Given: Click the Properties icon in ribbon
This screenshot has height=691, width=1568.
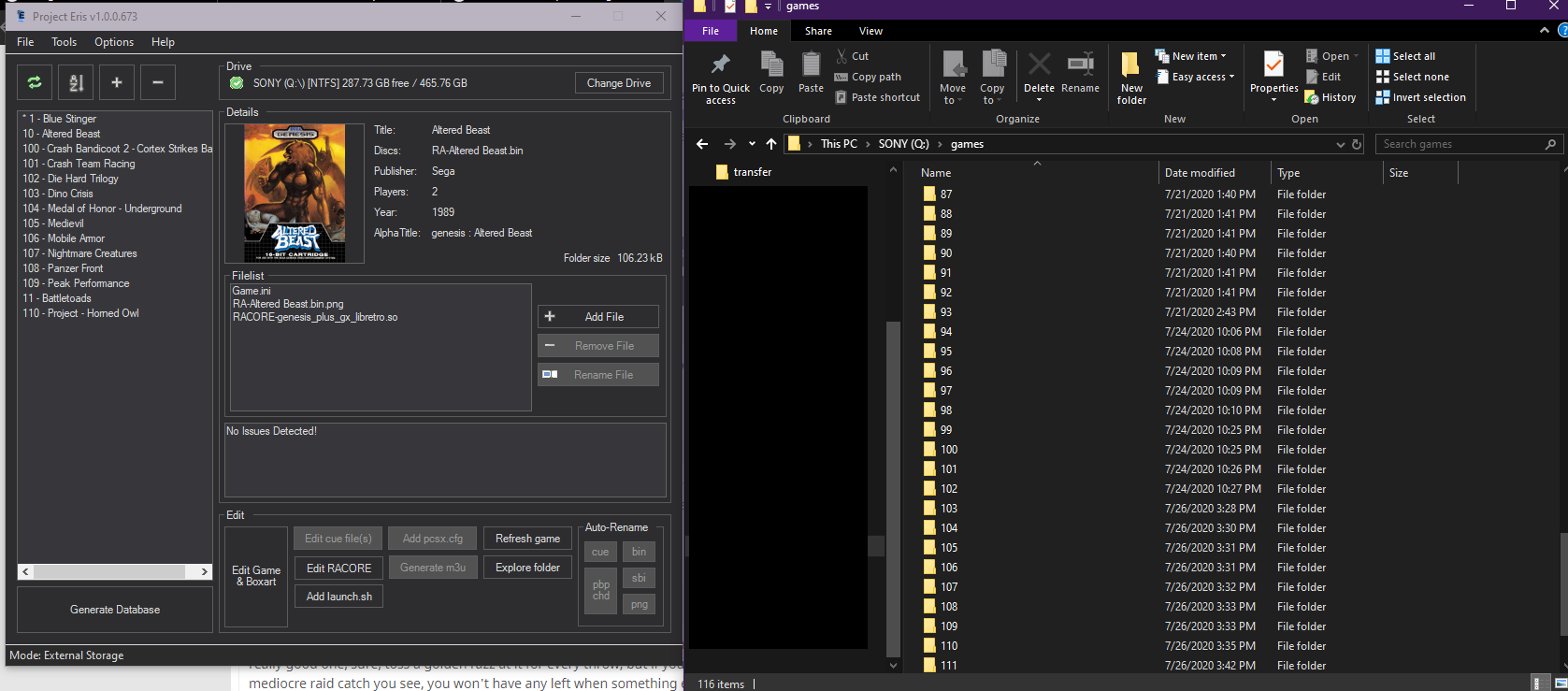Looking at the screenshot, I should [1273, 65].
